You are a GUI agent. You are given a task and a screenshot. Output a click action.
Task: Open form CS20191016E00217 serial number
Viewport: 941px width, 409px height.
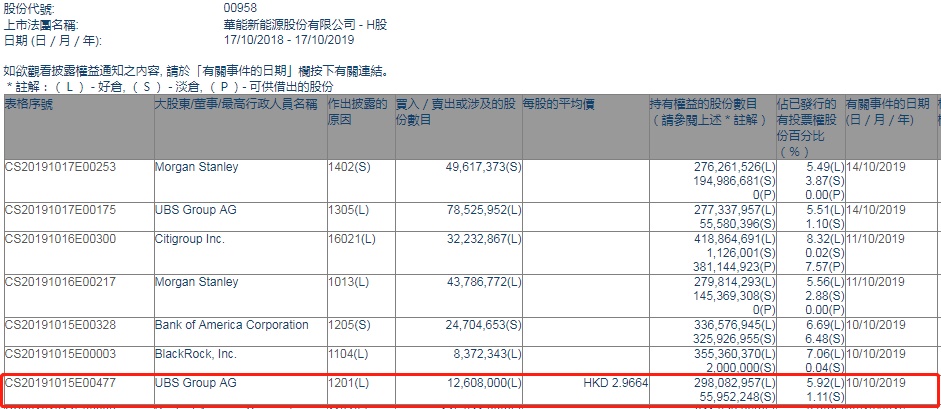point(60,282)
